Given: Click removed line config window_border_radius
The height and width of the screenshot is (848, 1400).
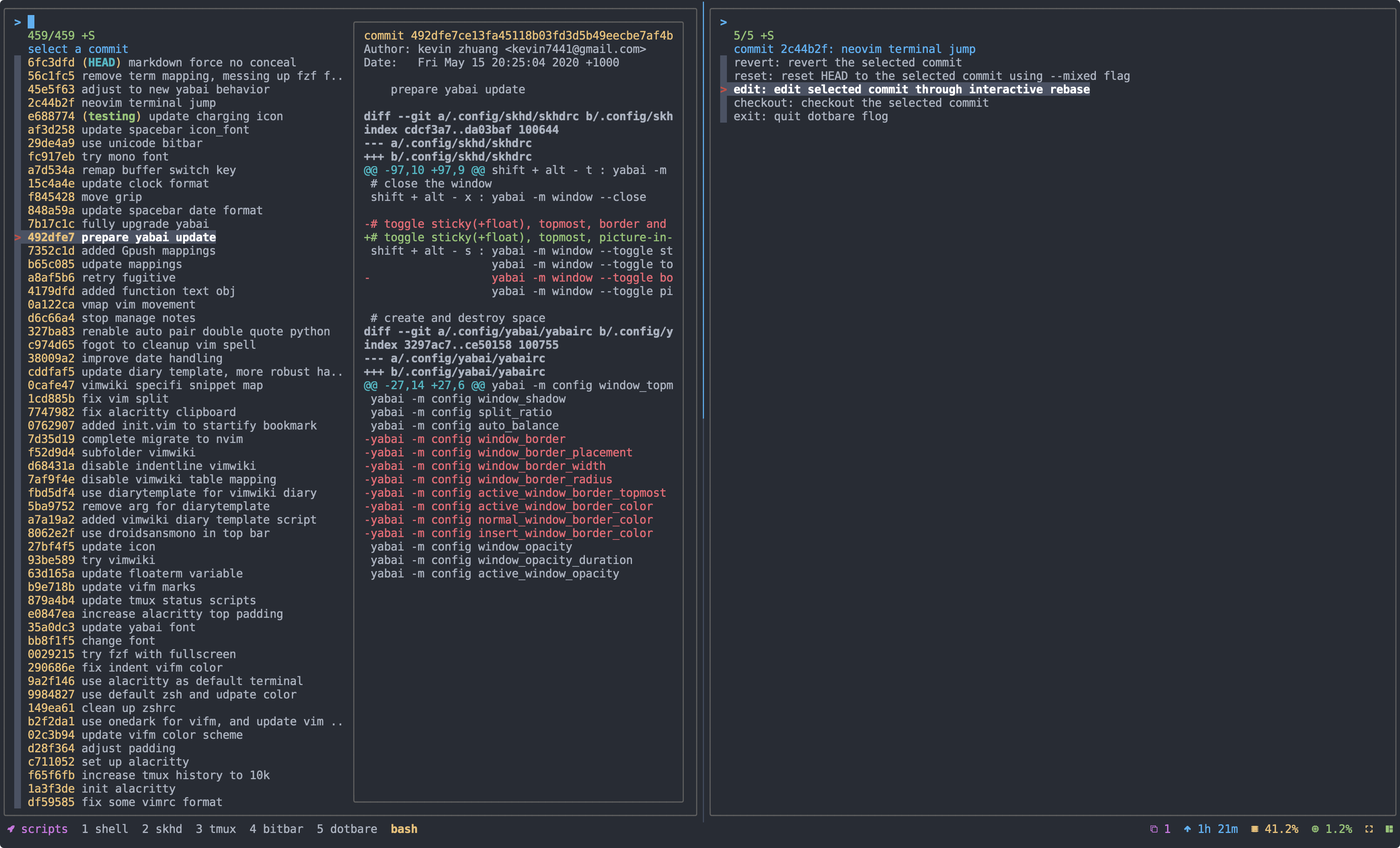Looking at the screenshot, I should [x=488, y=480].
